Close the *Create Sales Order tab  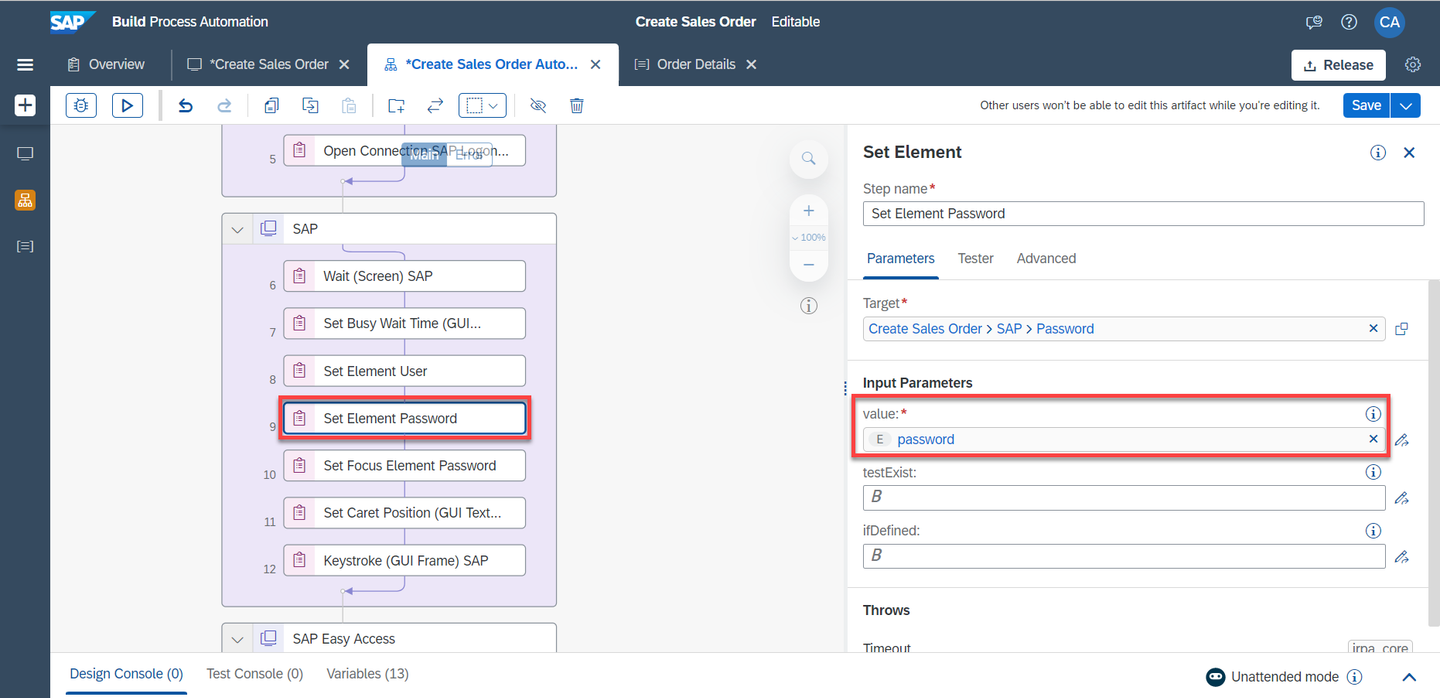(344, 64)
